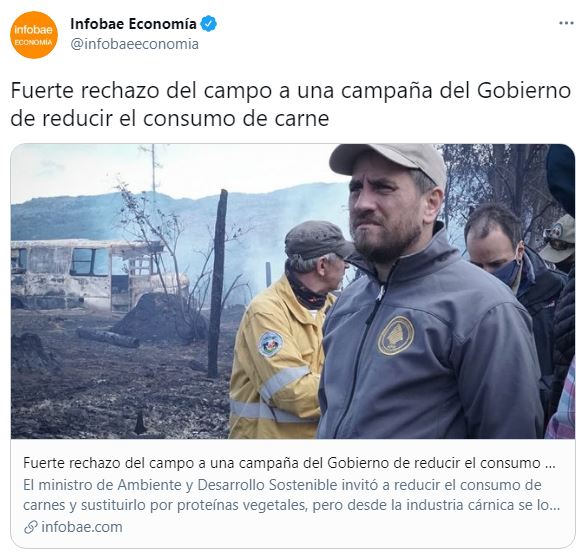Click the truncated card headline below the photo
Viewport: 584px width, 555px height.
point(289,463)
